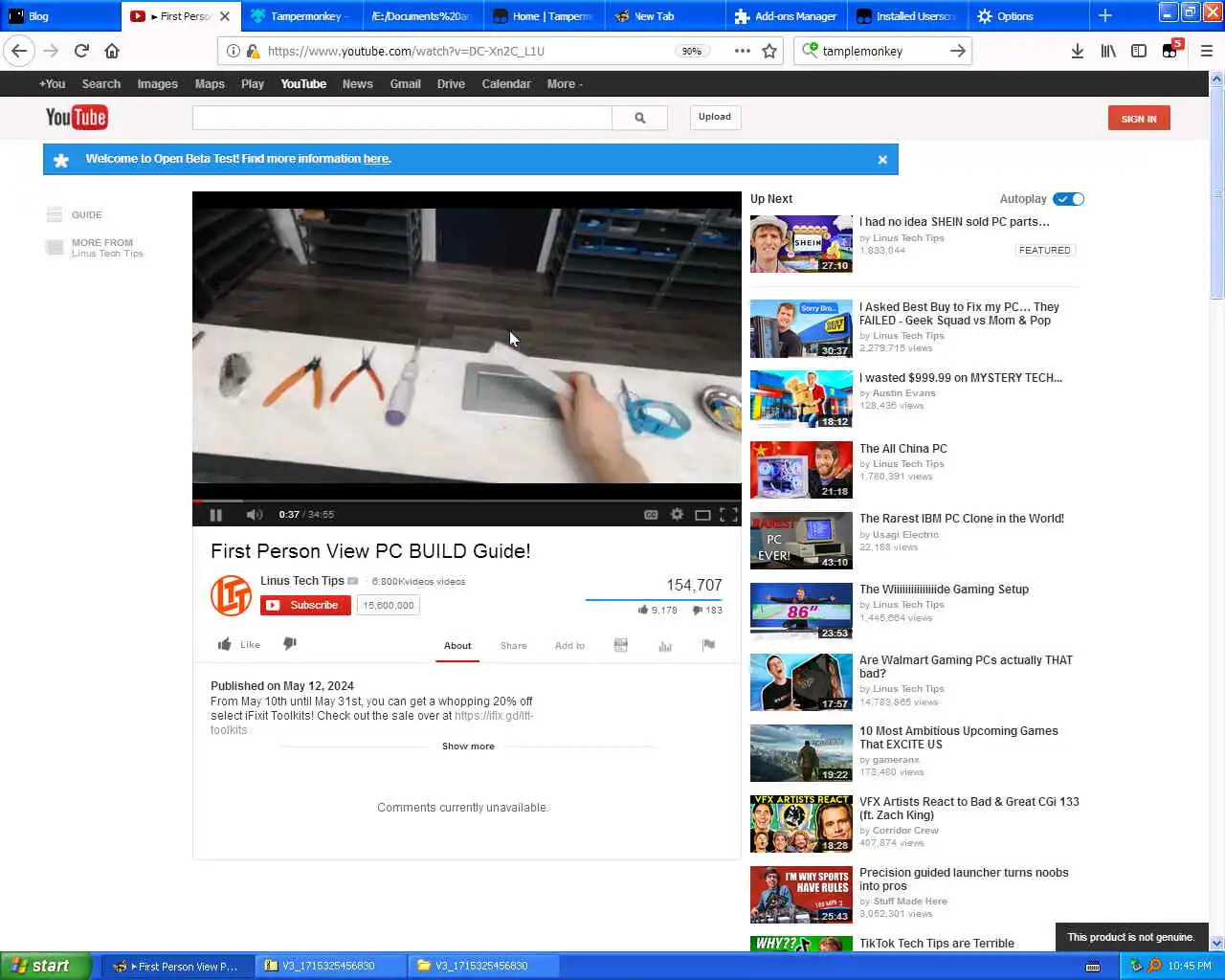Open the player settings gear
The height and width of the screenshot is (980, 1225).
point(677,515)
